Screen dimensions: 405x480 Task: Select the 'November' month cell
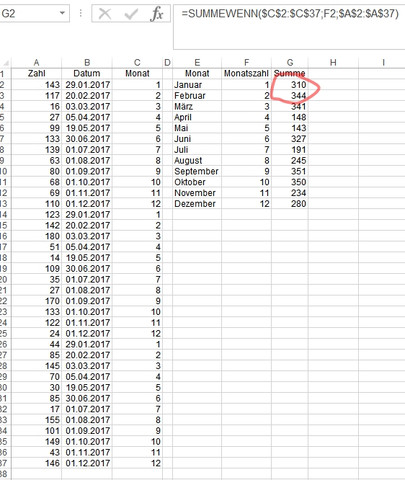coord(197,193)
